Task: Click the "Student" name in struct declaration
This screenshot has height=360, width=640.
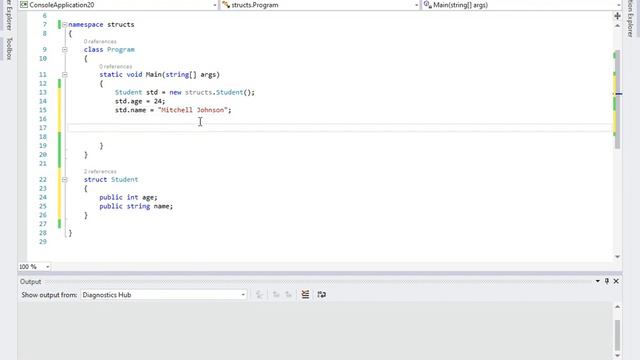Action: point(124,180)
